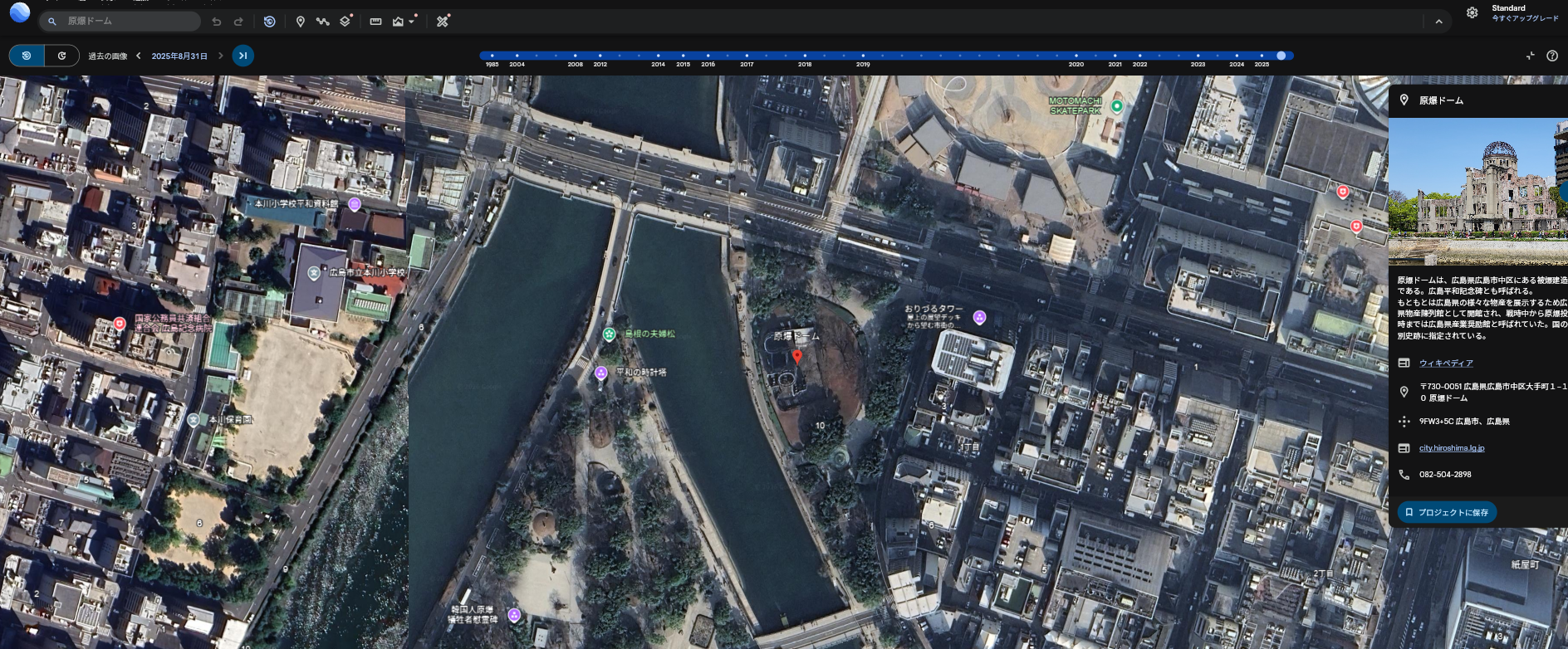Select the 2015 marker on the timeline
Viewport: 1568px width, 649px height.
(683, 56)
